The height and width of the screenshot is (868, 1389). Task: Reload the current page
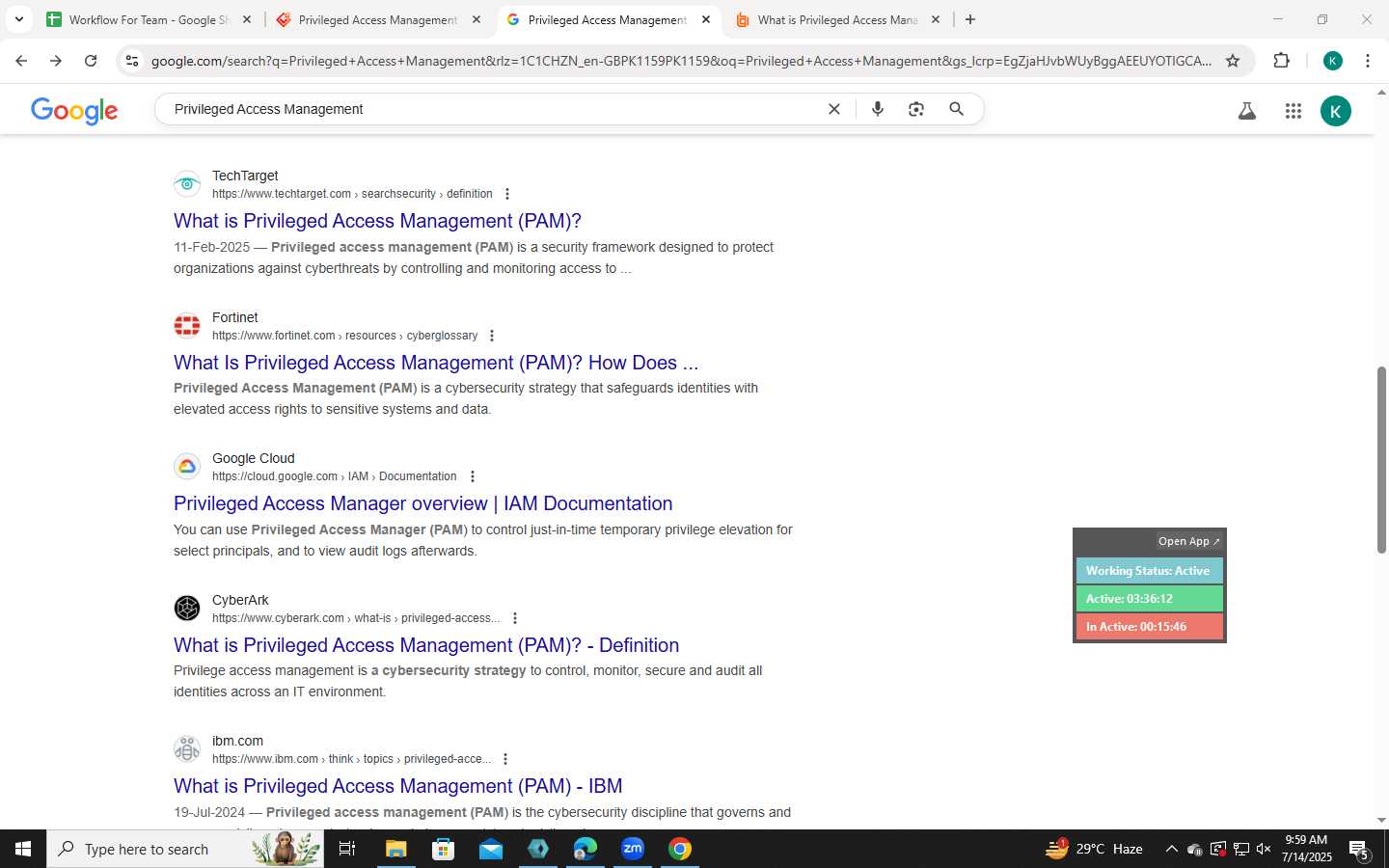91,61
